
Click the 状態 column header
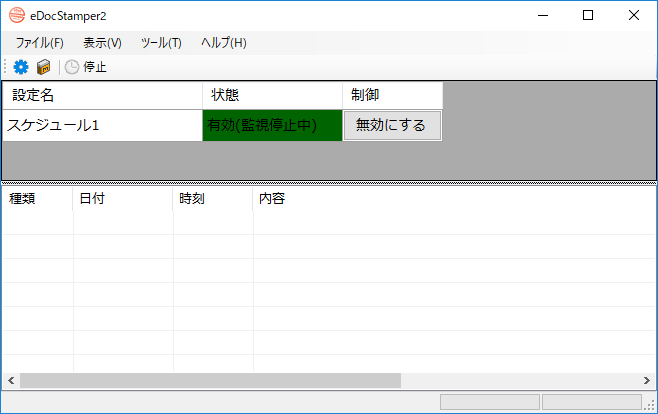(x=272, y=95)
